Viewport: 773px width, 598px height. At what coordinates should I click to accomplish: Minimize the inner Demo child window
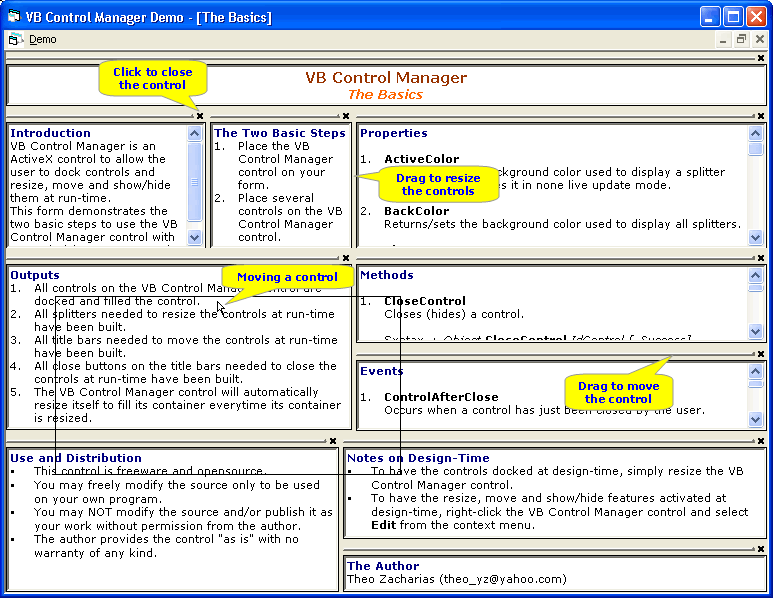(723, 40)
